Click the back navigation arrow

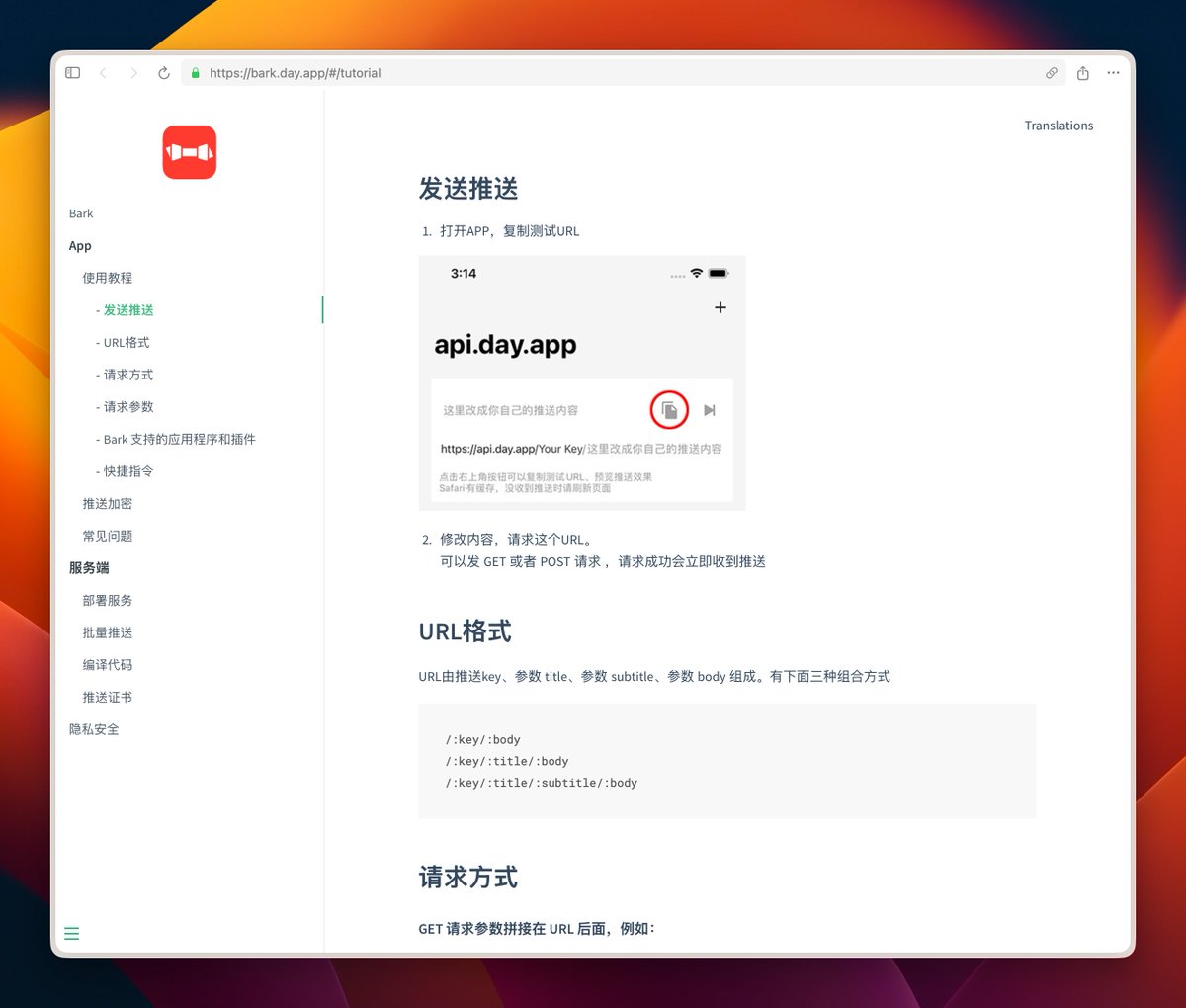pos(103,72)
